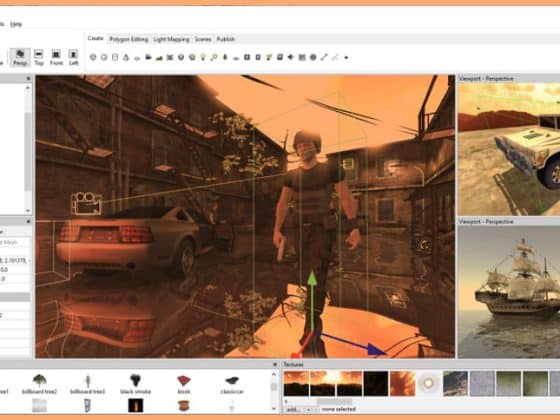Open the dropdown beside the add... button
Image resolution: width=560 pixels, height=420 pixels.
coord(309,409)
